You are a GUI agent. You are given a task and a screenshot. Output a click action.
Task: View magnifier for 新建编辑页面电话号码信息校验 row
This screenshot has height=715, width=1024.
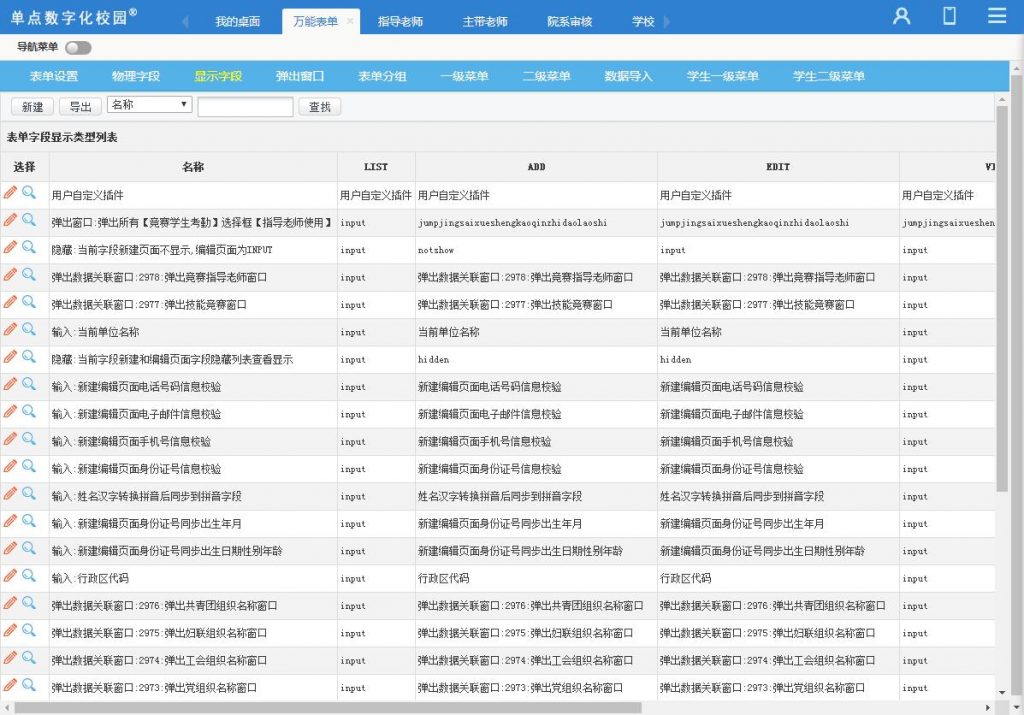pos(29,384)
